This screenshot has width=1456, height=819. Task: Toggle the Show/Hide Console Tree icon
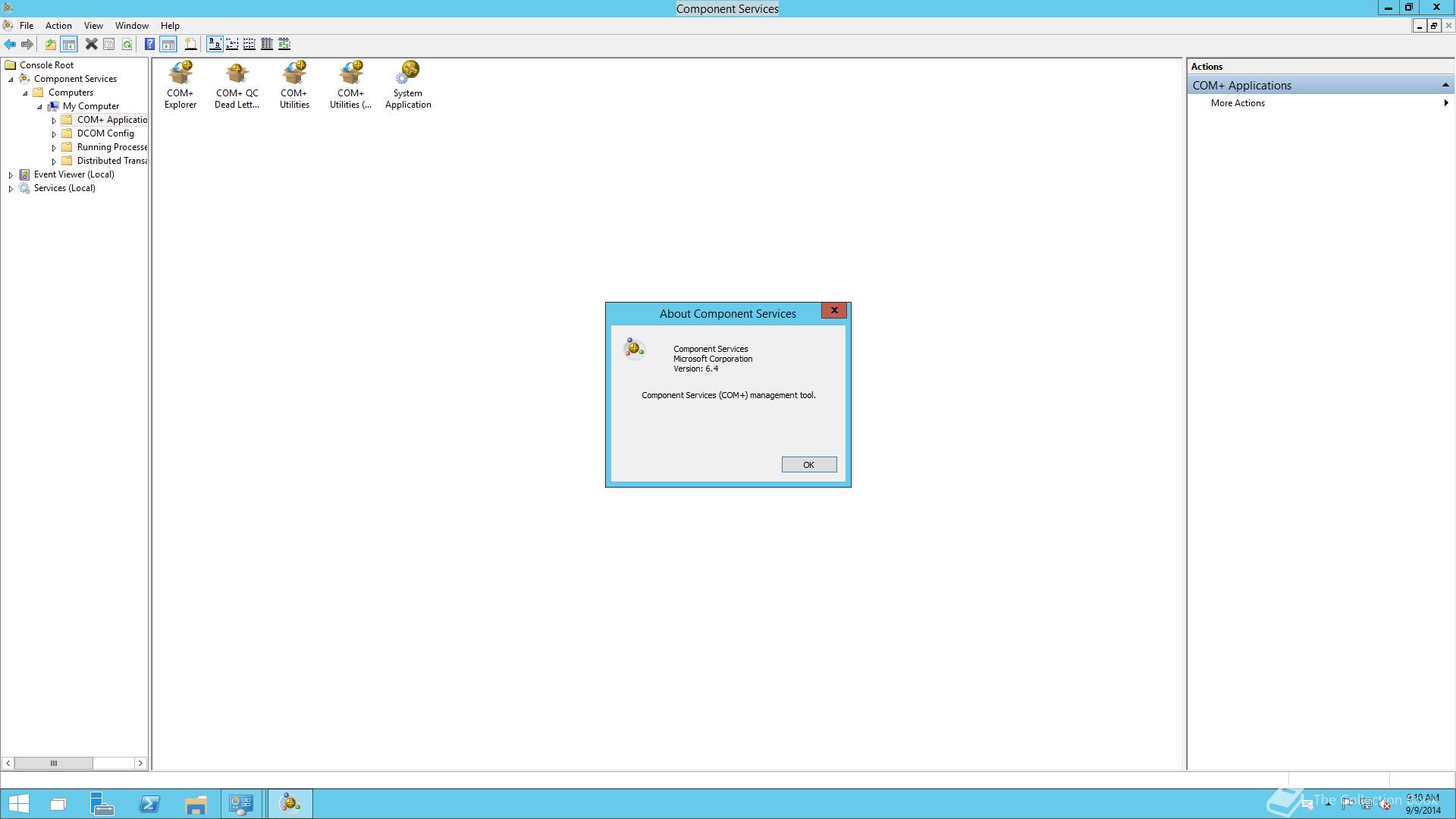coord(69,44)
